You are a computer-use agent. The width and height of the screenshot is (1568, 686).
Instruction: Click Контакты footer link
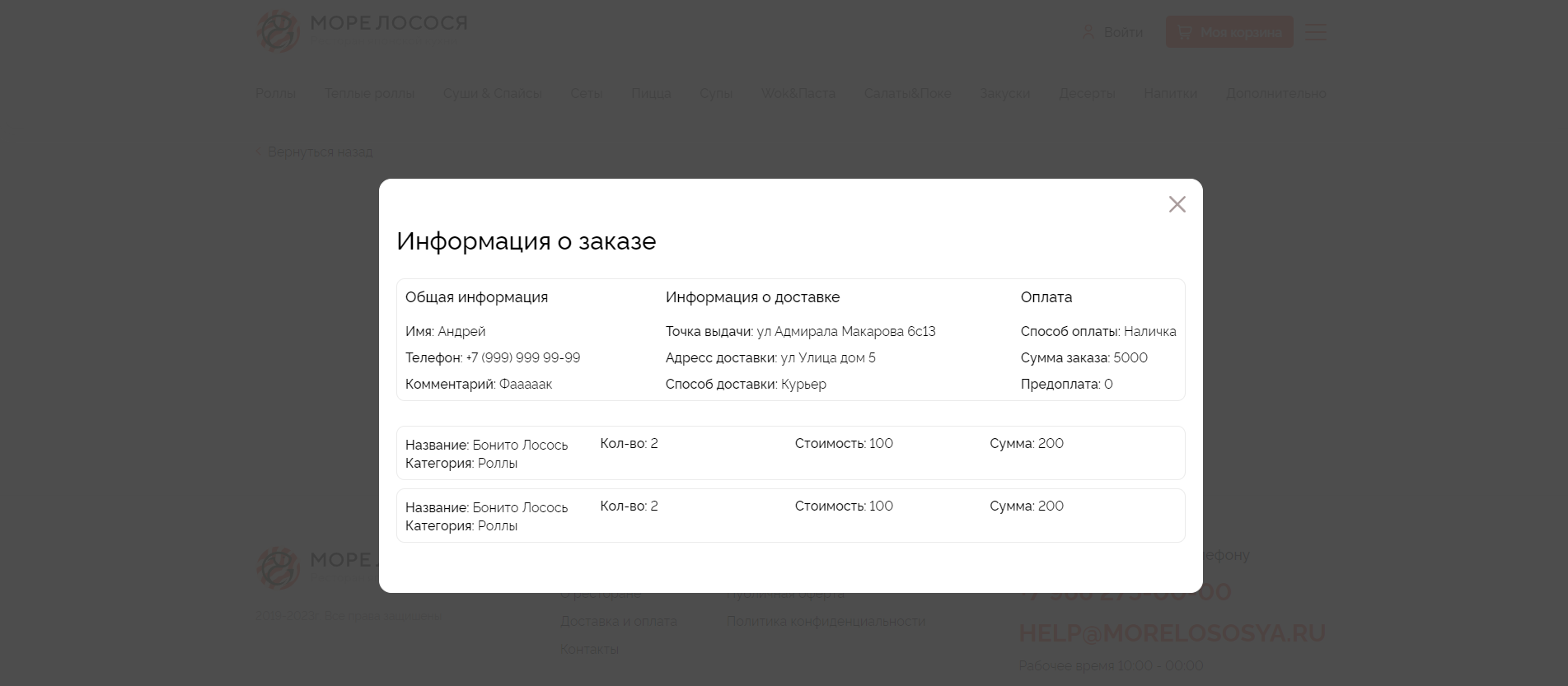pyautogui.click(x=589, y=649)
